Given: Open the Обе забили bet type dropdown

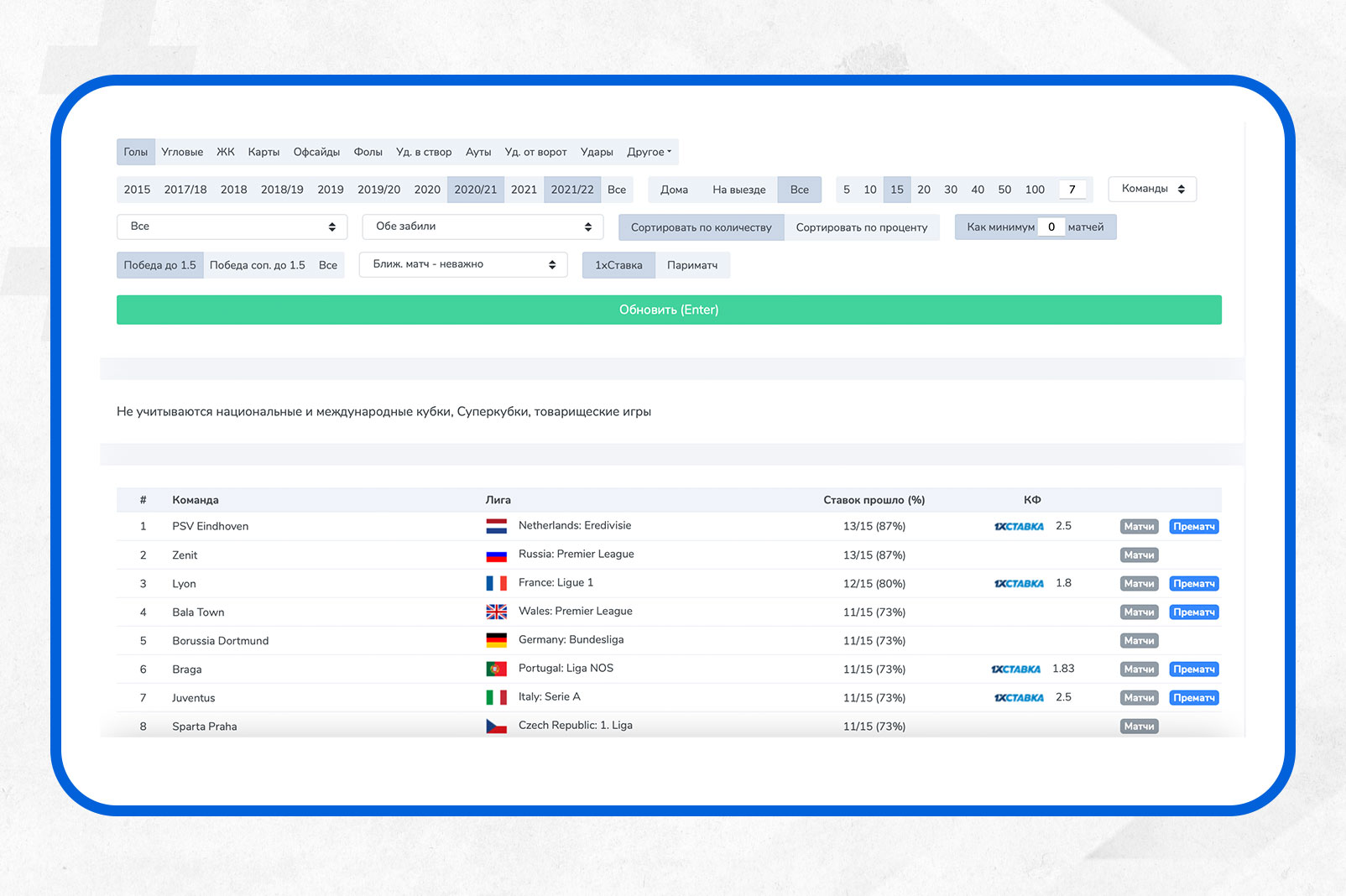Looking at the screenshot, I should [483, 227].
